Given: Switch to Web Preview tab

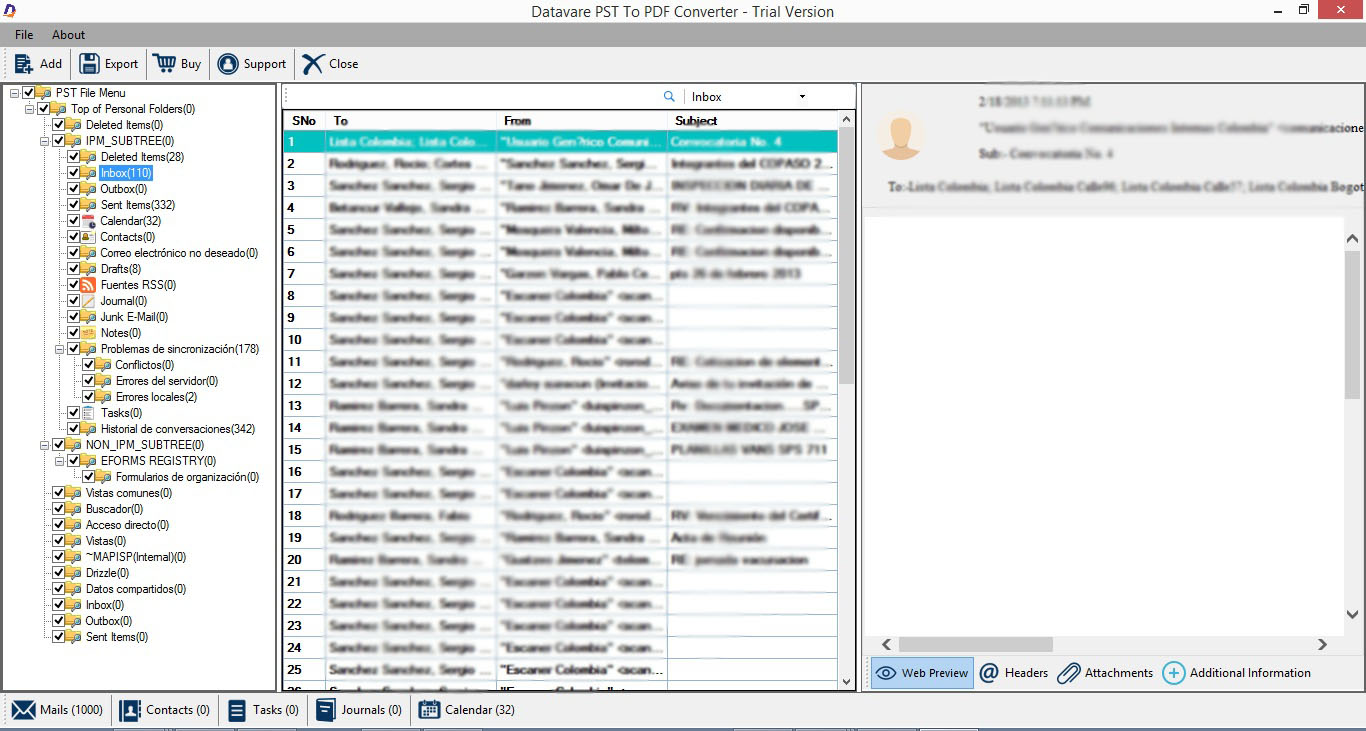Looking at the screenshot, I should coord(922,673).
